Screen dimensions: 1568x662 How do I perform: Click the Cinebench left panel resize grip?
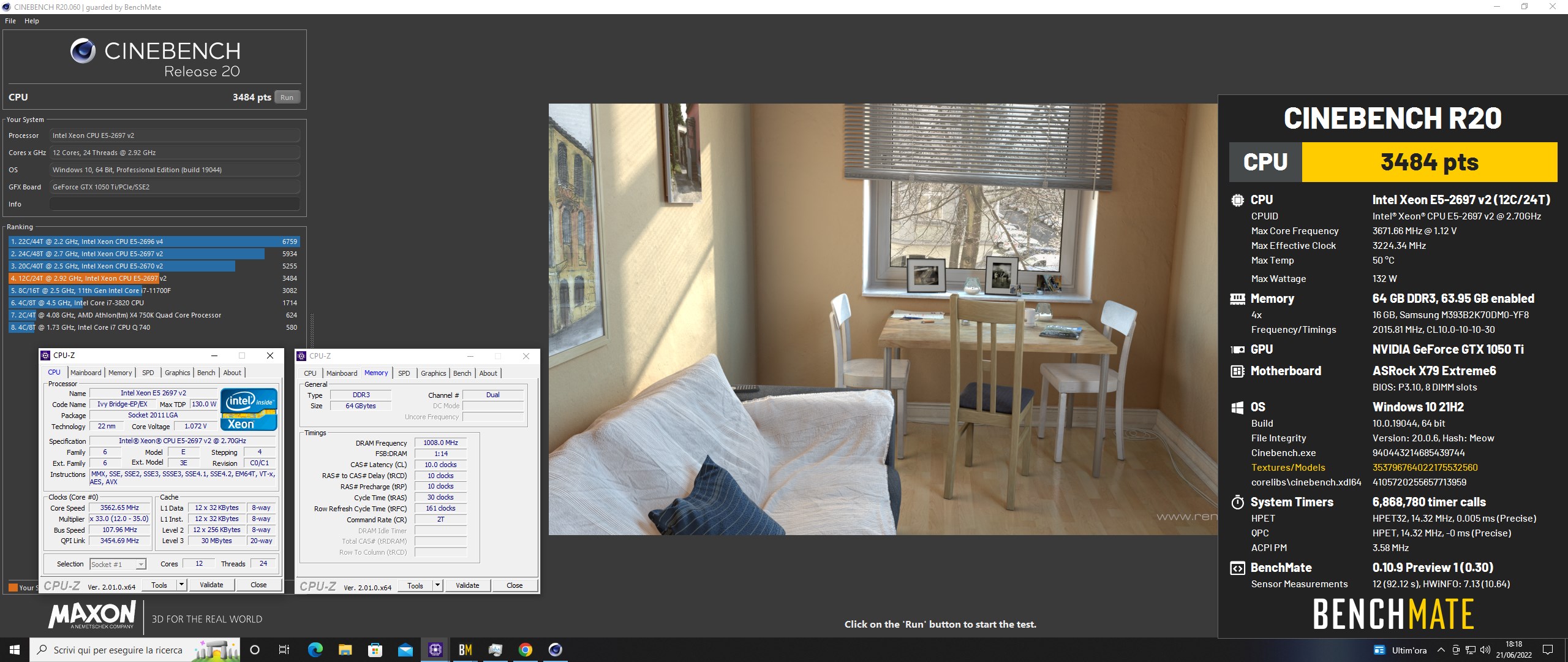312,331
